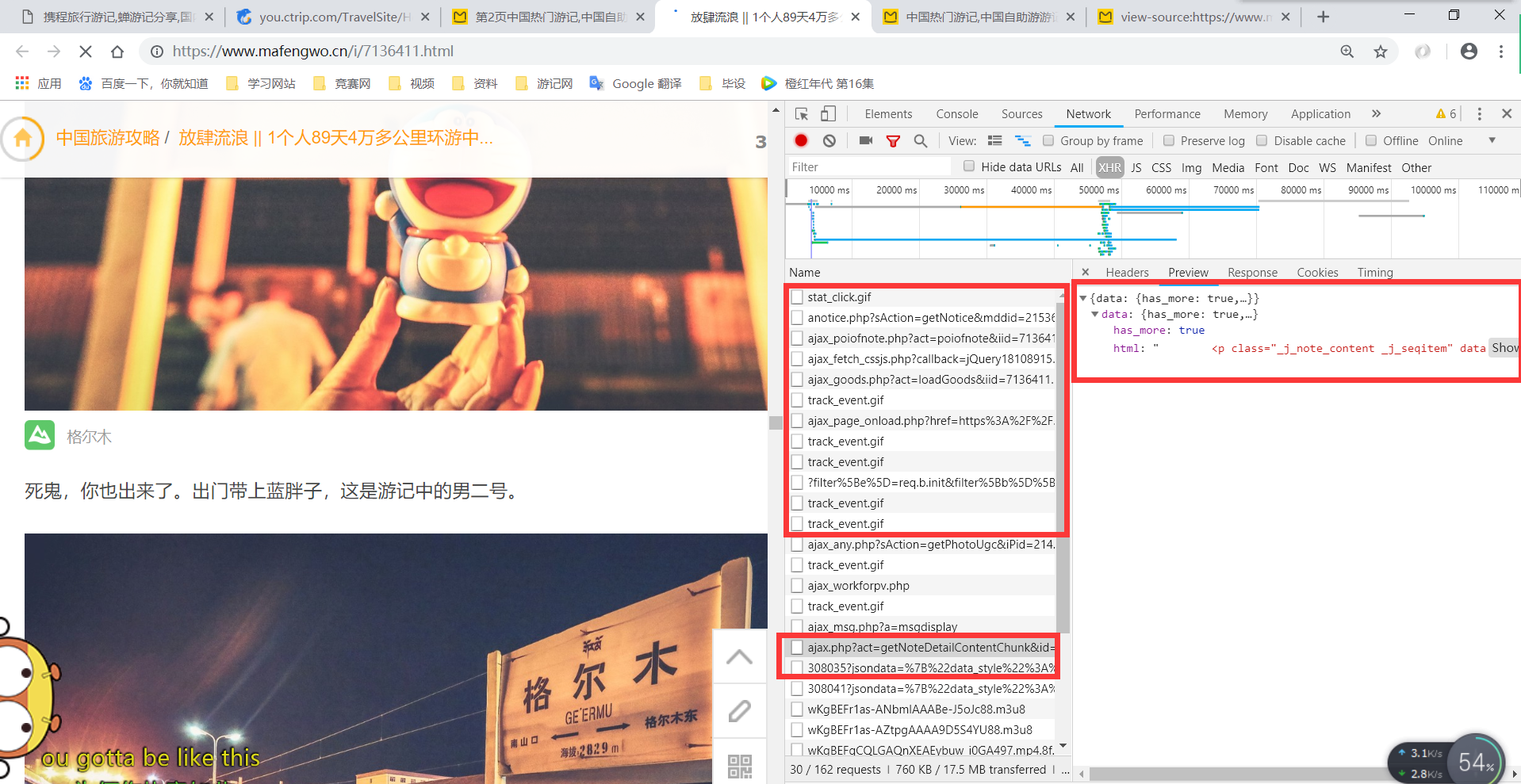Enable Preserve log checkbox
The image size is (1521, 784).
[1168, 140]
